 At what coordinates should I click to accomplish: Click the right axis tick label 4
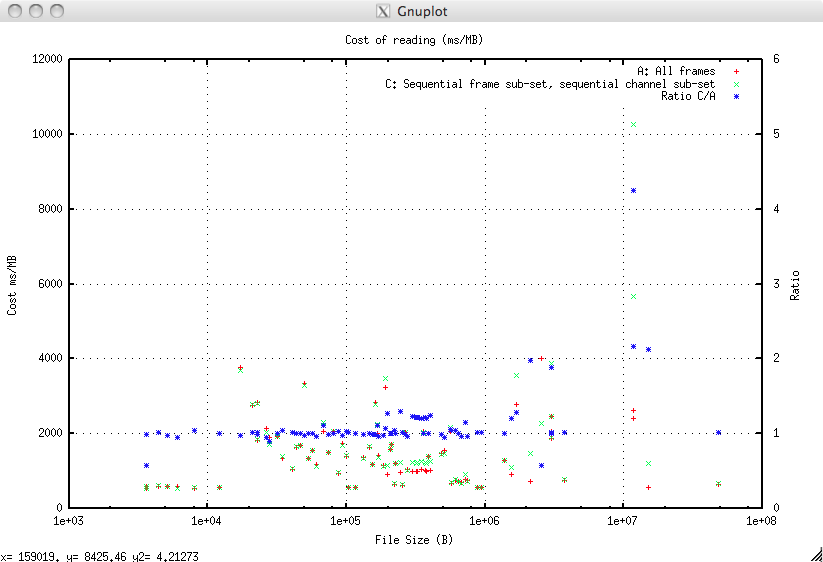pos(776,209)
